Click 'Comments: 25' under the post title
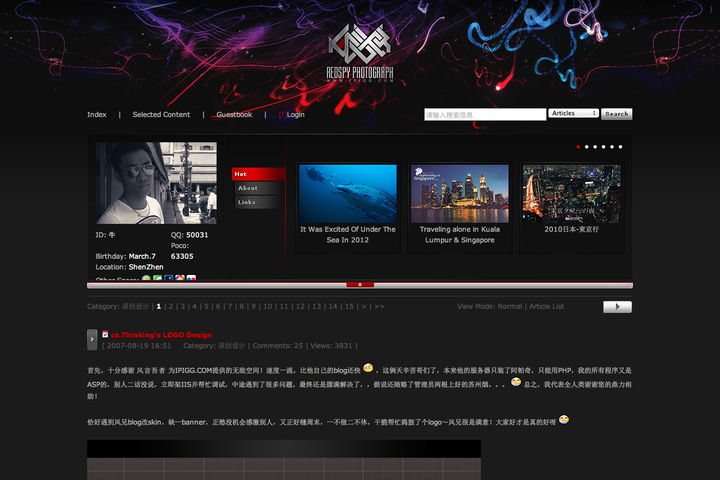The width and height of the screenshot is (720, 480). click(278, 345)
